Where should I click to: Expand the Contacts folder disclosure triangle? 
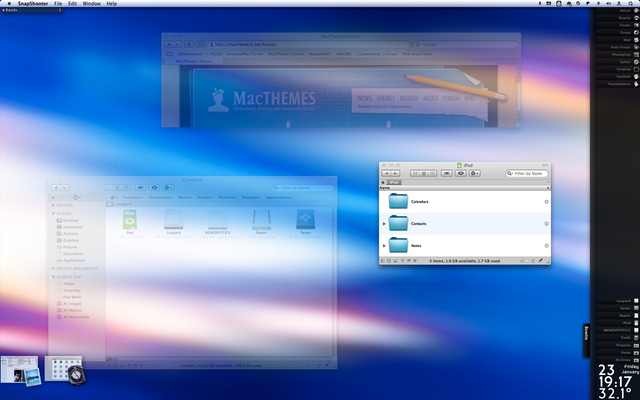click(x=384, y=224)
